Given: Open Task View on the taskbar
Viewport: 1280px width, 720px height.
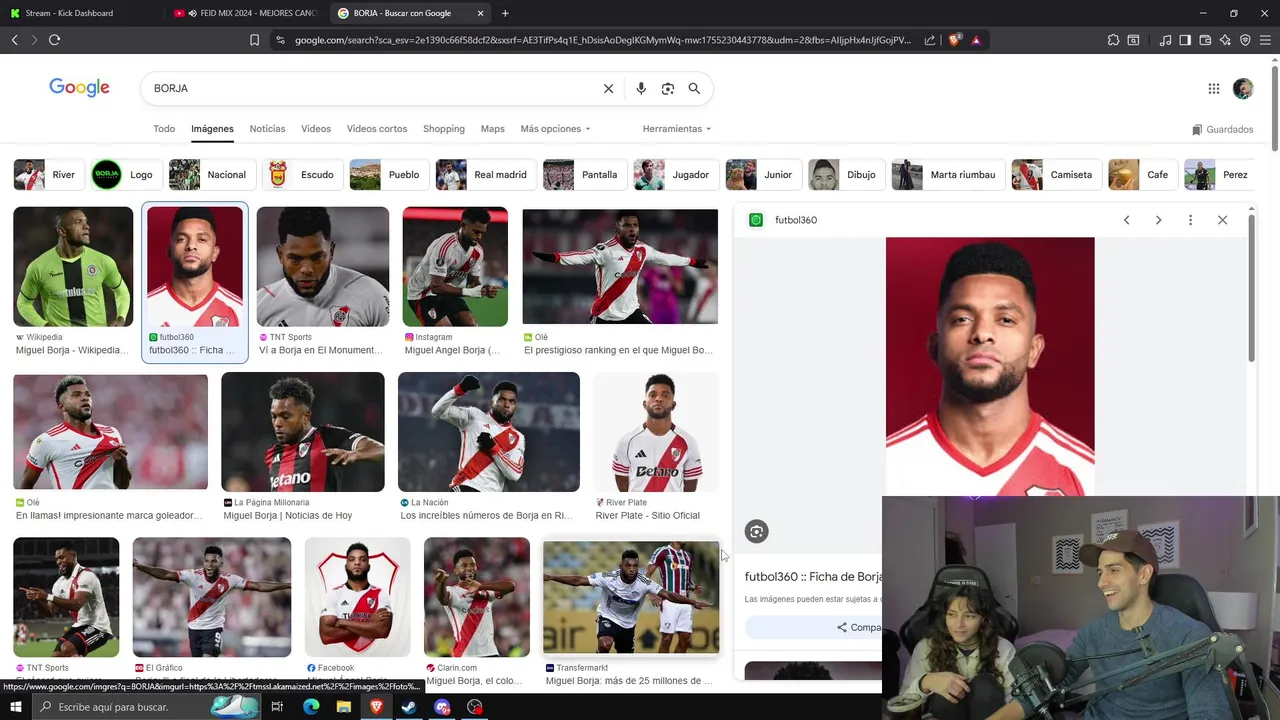Looking at the screenshot, I should pos(277,707).
